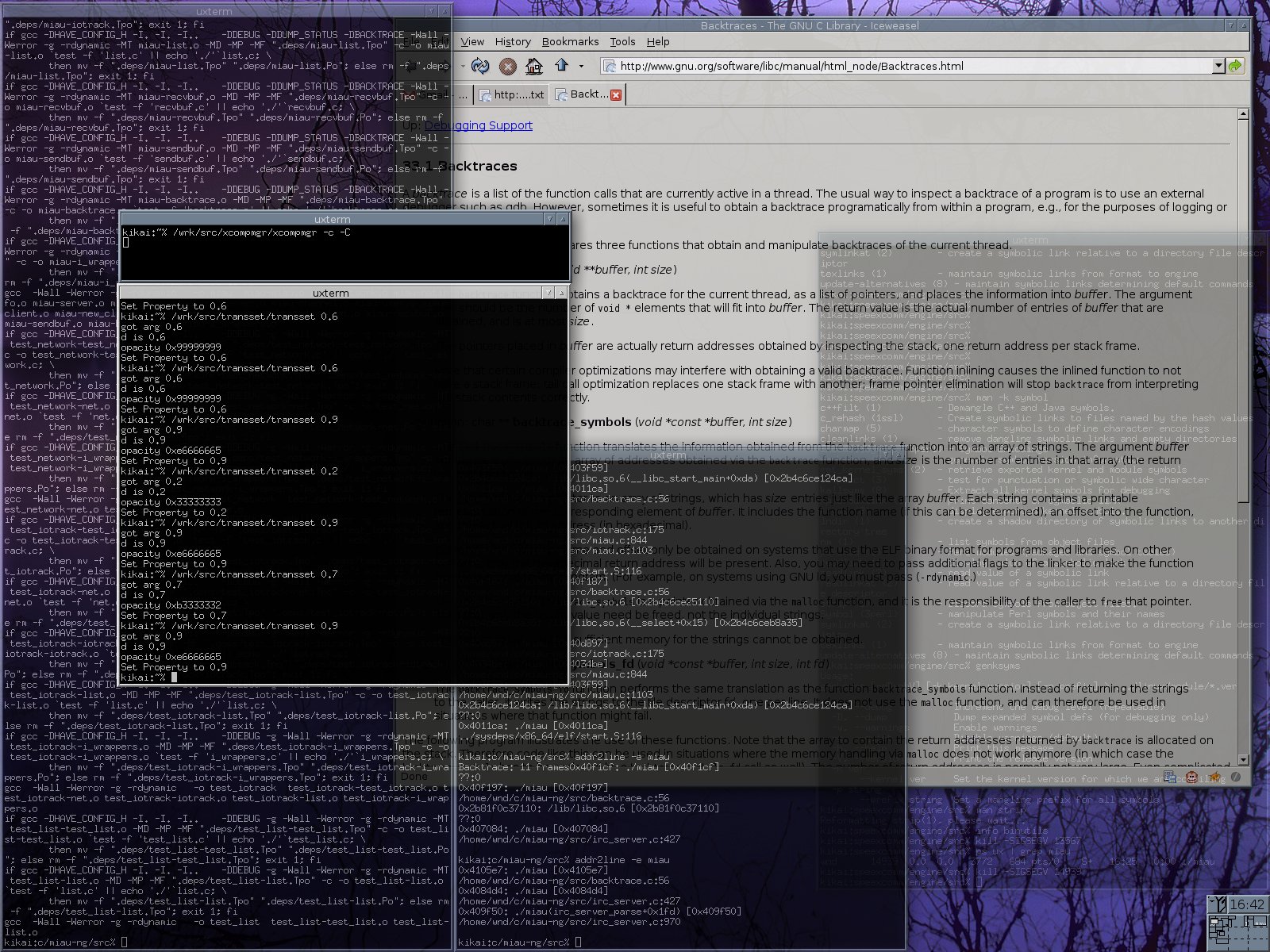This screenshot has width=1270, height=952.
Task: Open the Bookmarks menu
Action: click(570, 41)
